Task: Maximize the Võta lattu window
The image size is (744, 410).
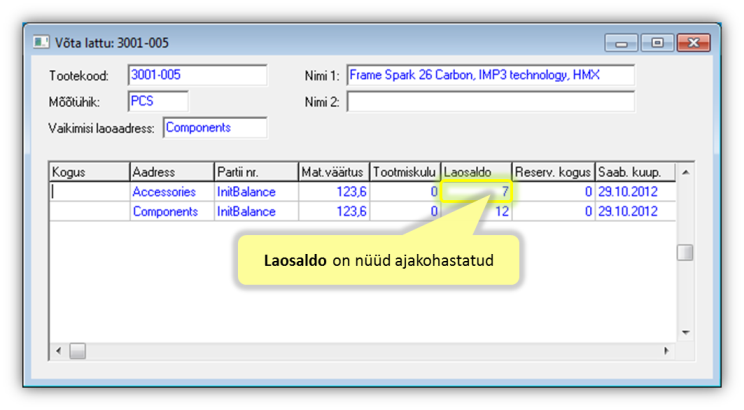Action: tap(657, 43)
